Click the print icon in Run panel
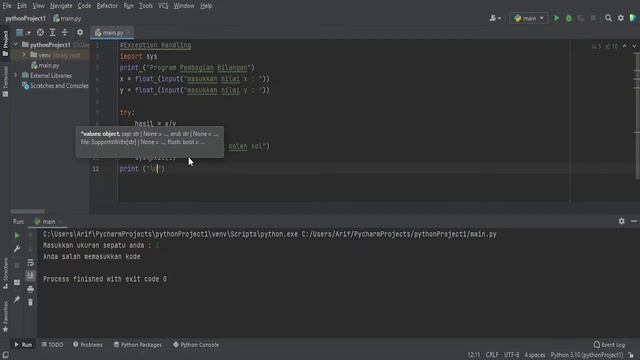Image resolution: width=640 pixels, height=360 pixels. pyautogui.click(x=31, y=289)
